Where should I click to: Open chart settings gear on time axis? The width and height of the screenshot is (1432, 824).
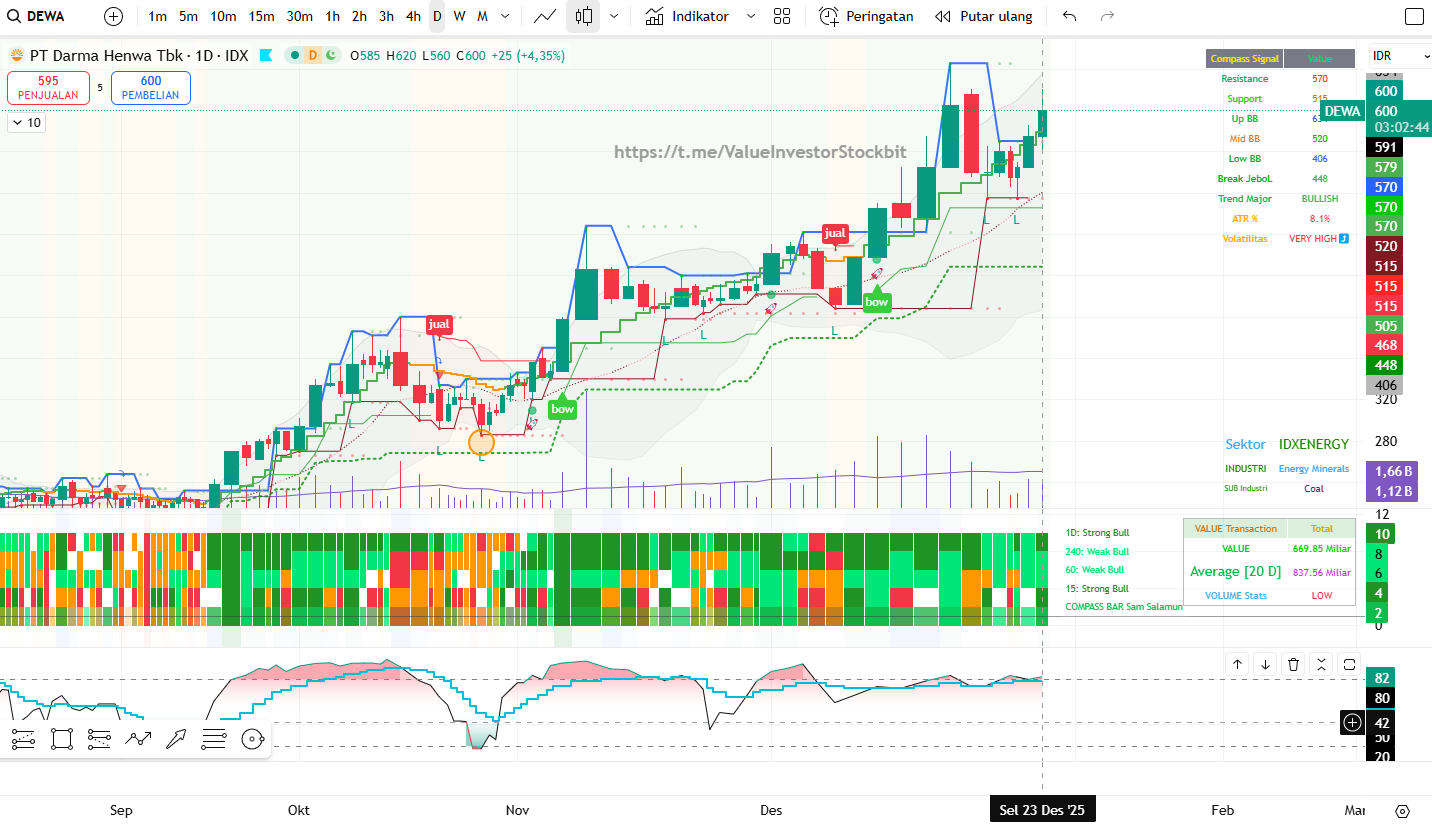(x=1402, y=811)
